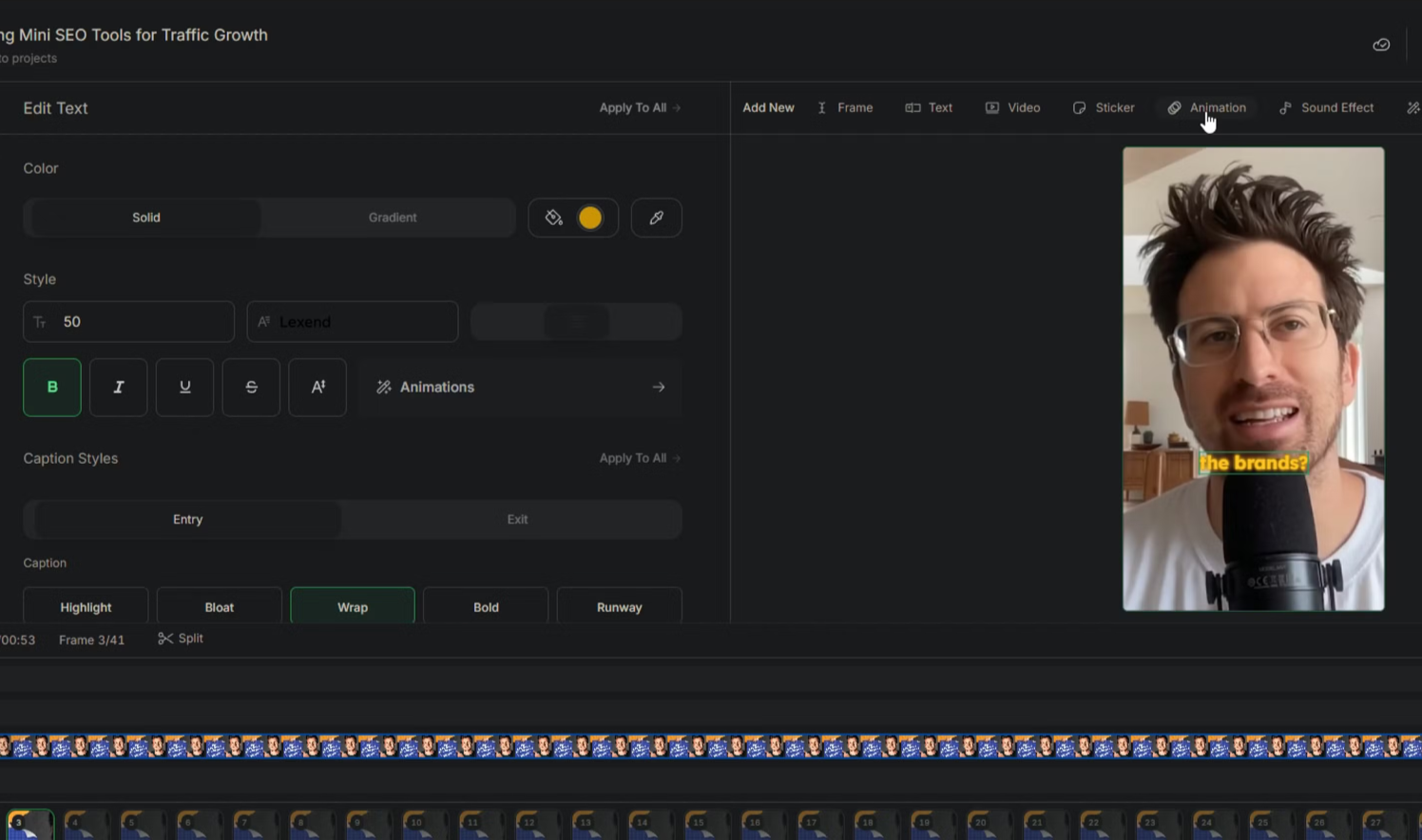
Task: Toggle Italic text formatting
Action: point(119,387)
